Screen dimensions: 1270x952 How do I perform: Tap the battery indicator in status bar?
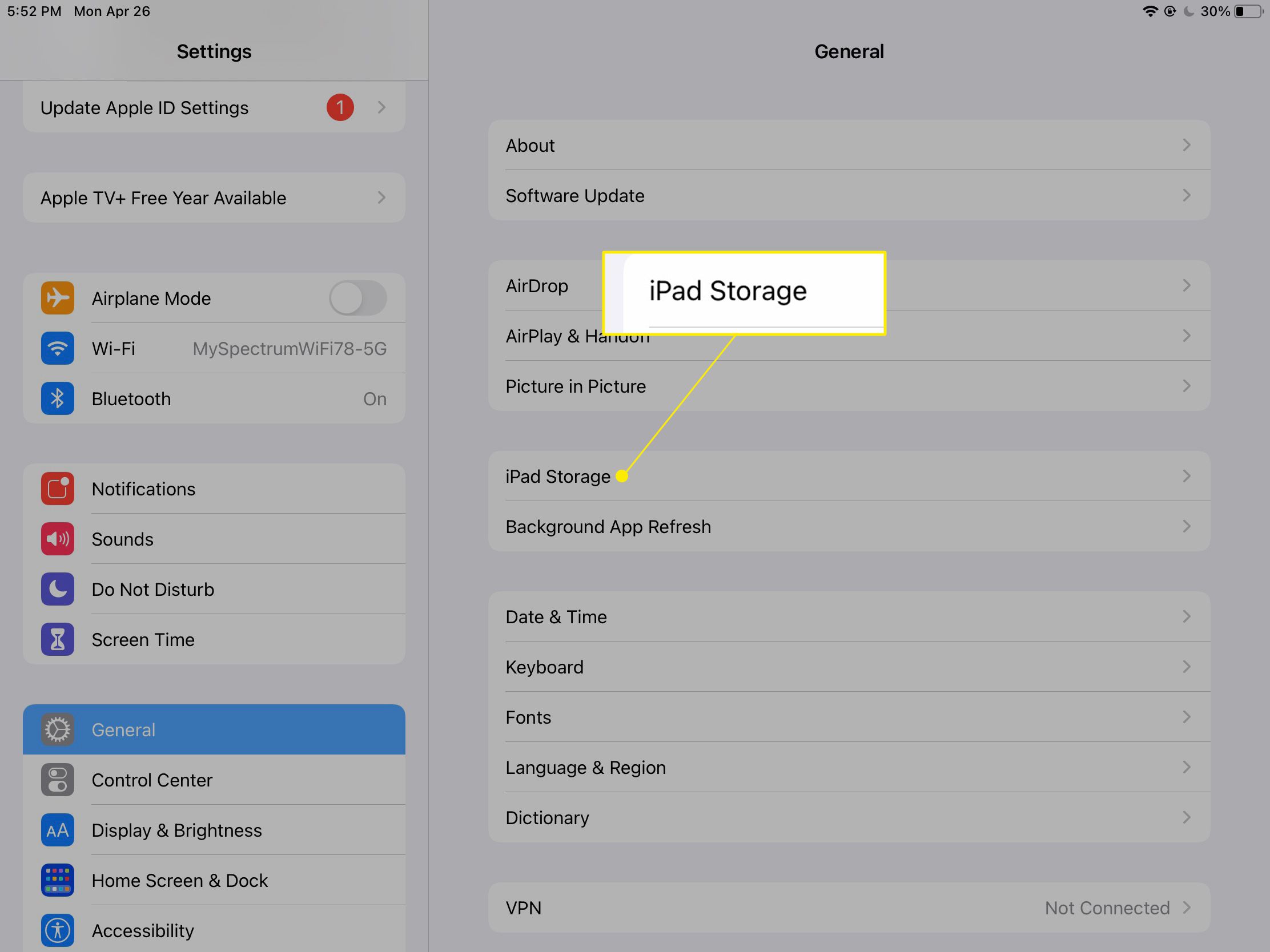pyautogui.click(x=1249, y=11)
